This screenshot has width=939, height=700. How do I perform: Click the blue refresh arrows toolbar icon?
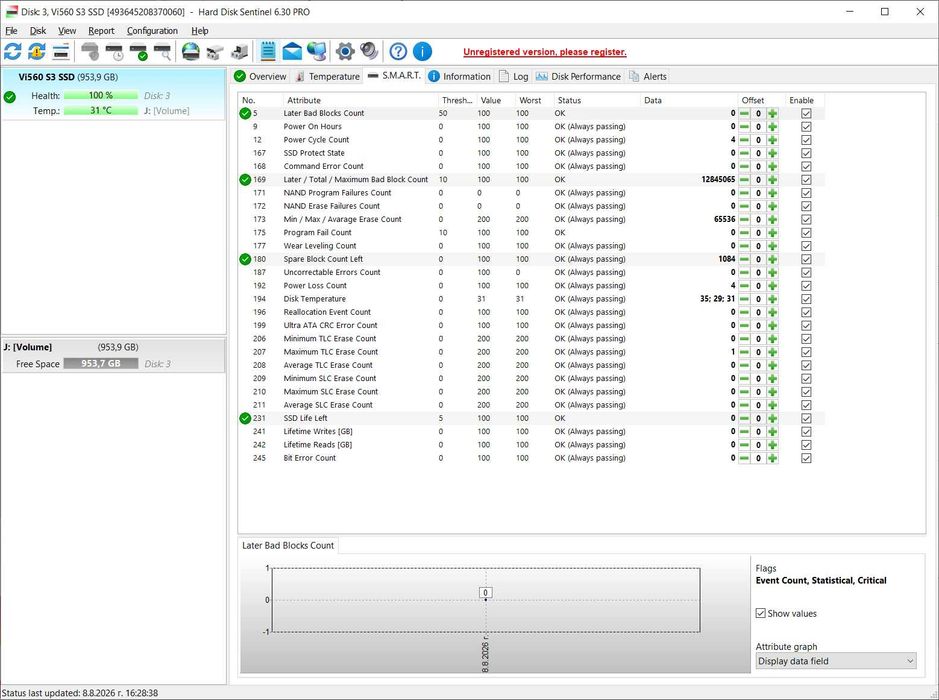point(13,52)
